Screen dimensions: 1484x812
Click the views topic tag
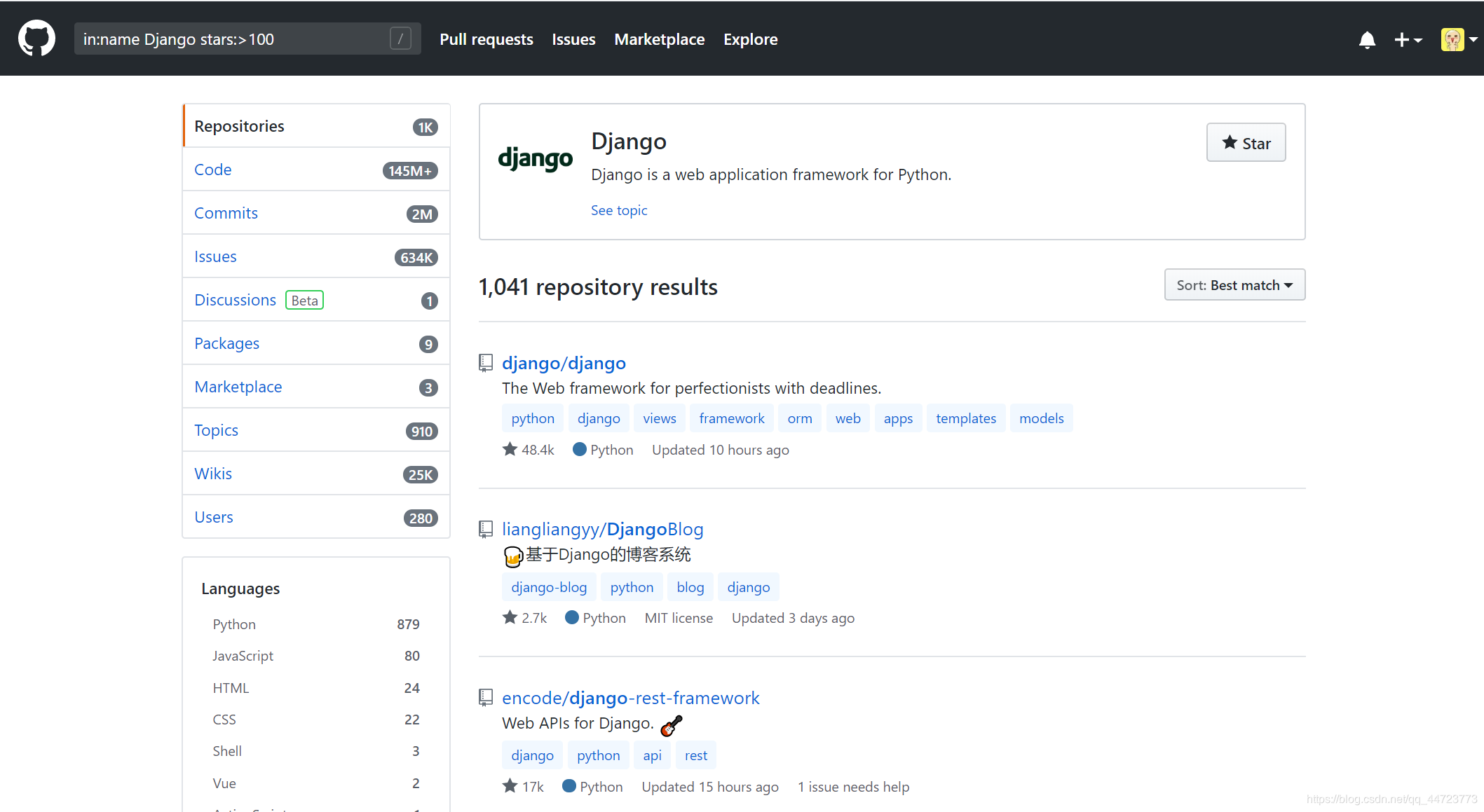(660, 418)
